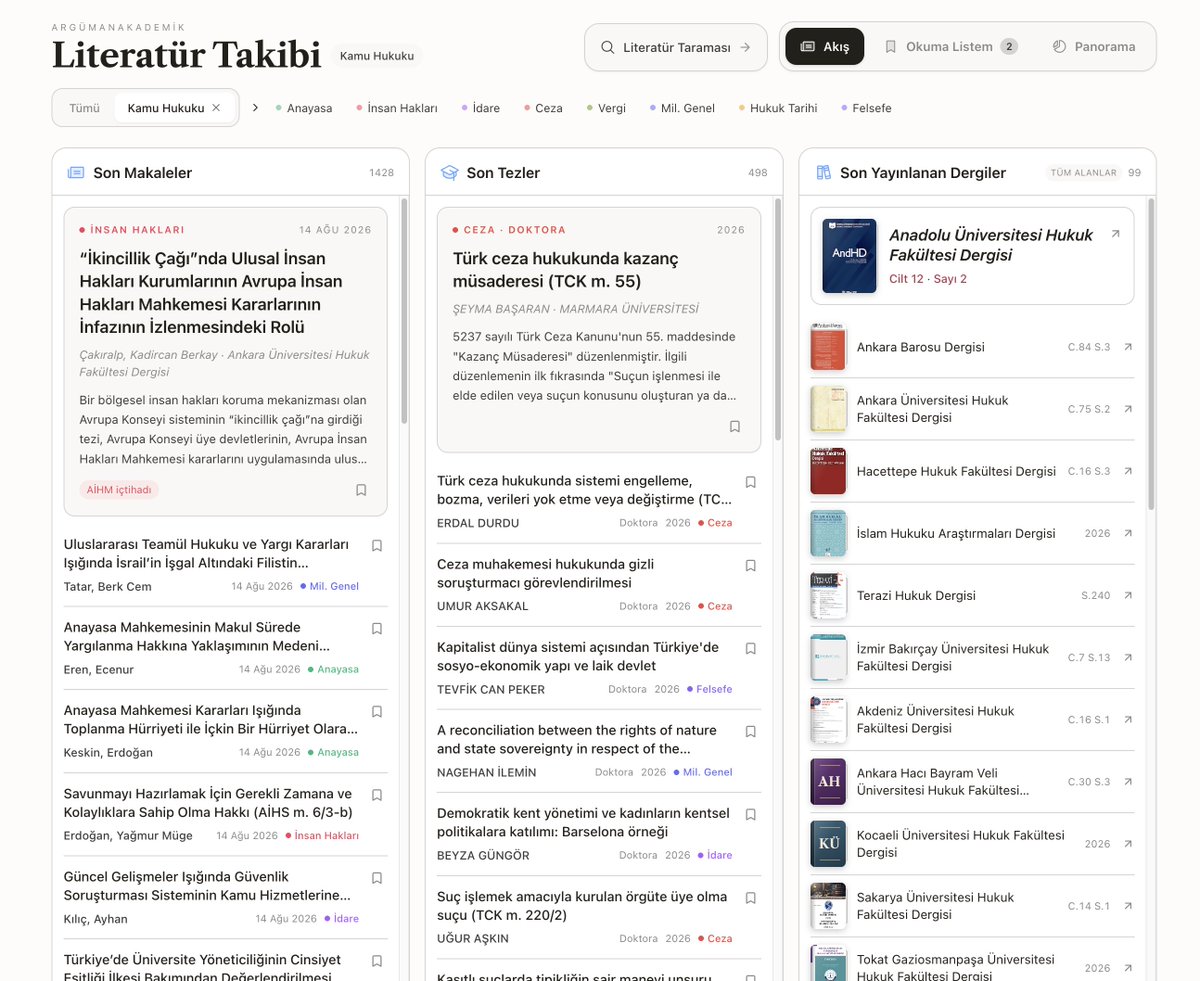Open Anadolu Üniversitesi journal external arrow
Image resolution: width=1200 pixels, height=981 pixels.
(1116, 234)
